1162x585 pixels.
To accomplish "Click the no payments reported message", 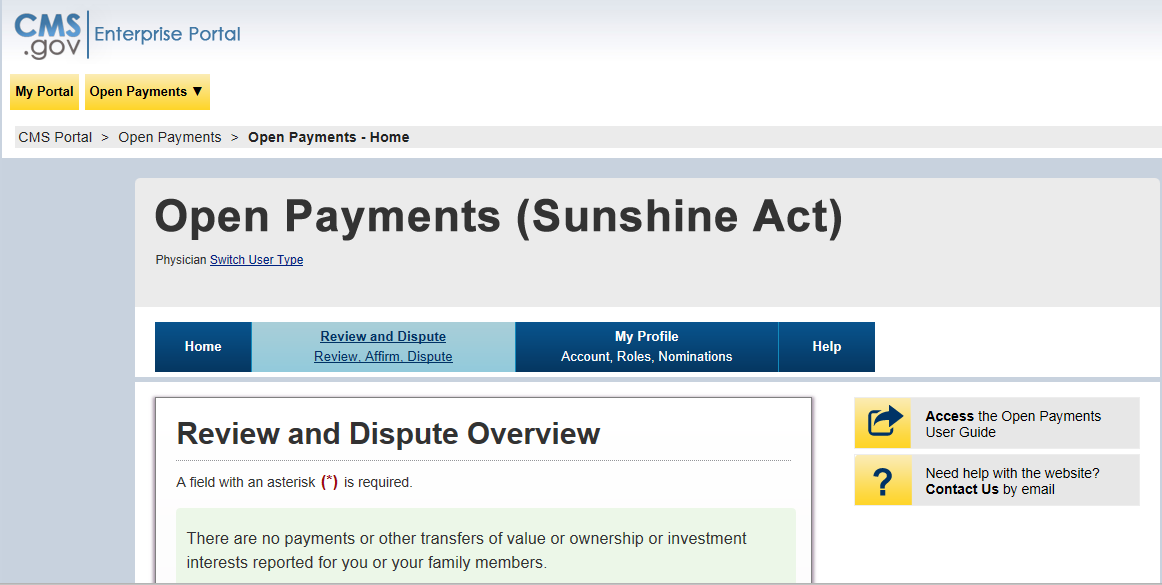I will [467, 550].
